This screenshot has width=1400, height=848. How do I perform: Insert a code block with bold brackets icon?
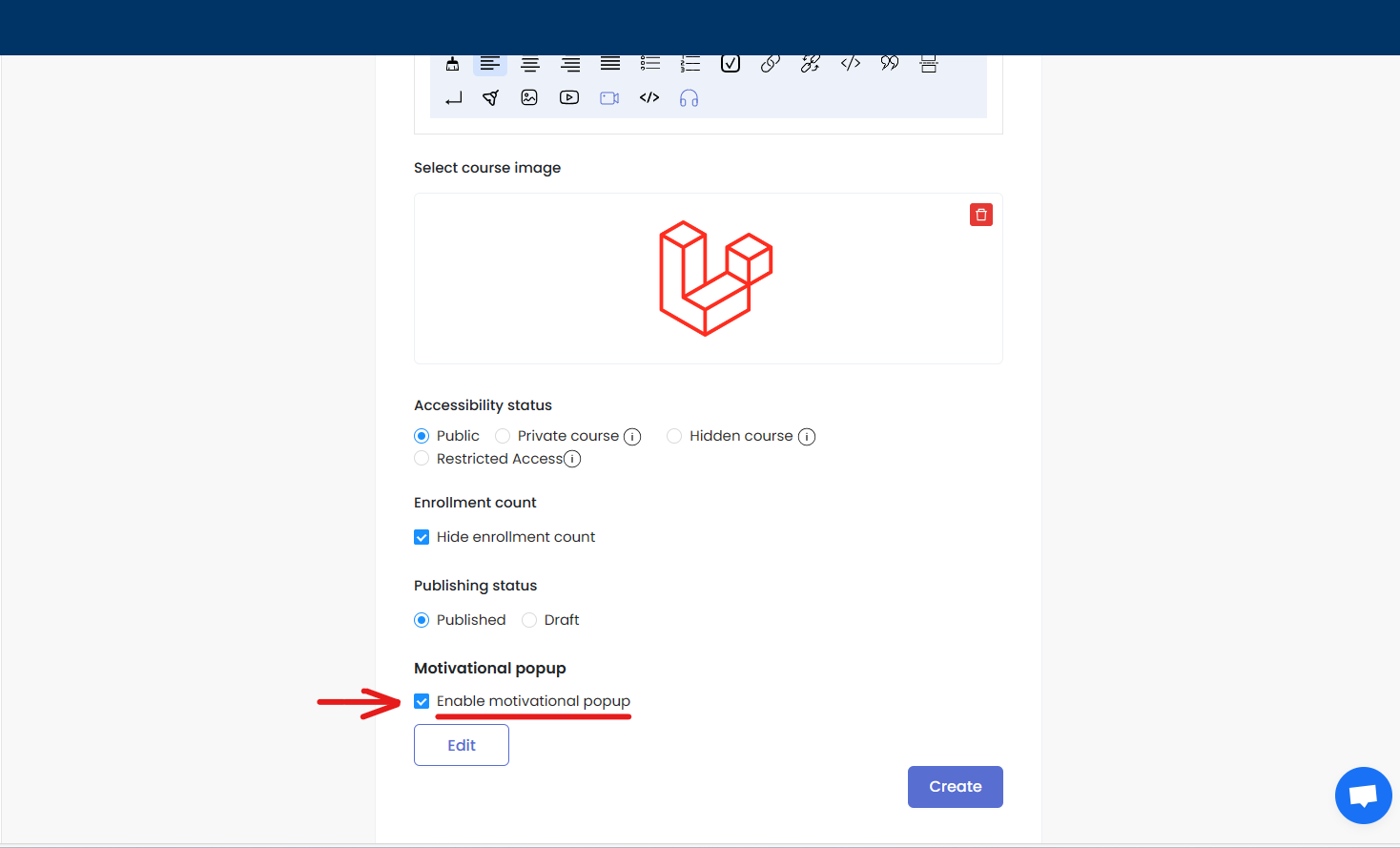(649, 97)
